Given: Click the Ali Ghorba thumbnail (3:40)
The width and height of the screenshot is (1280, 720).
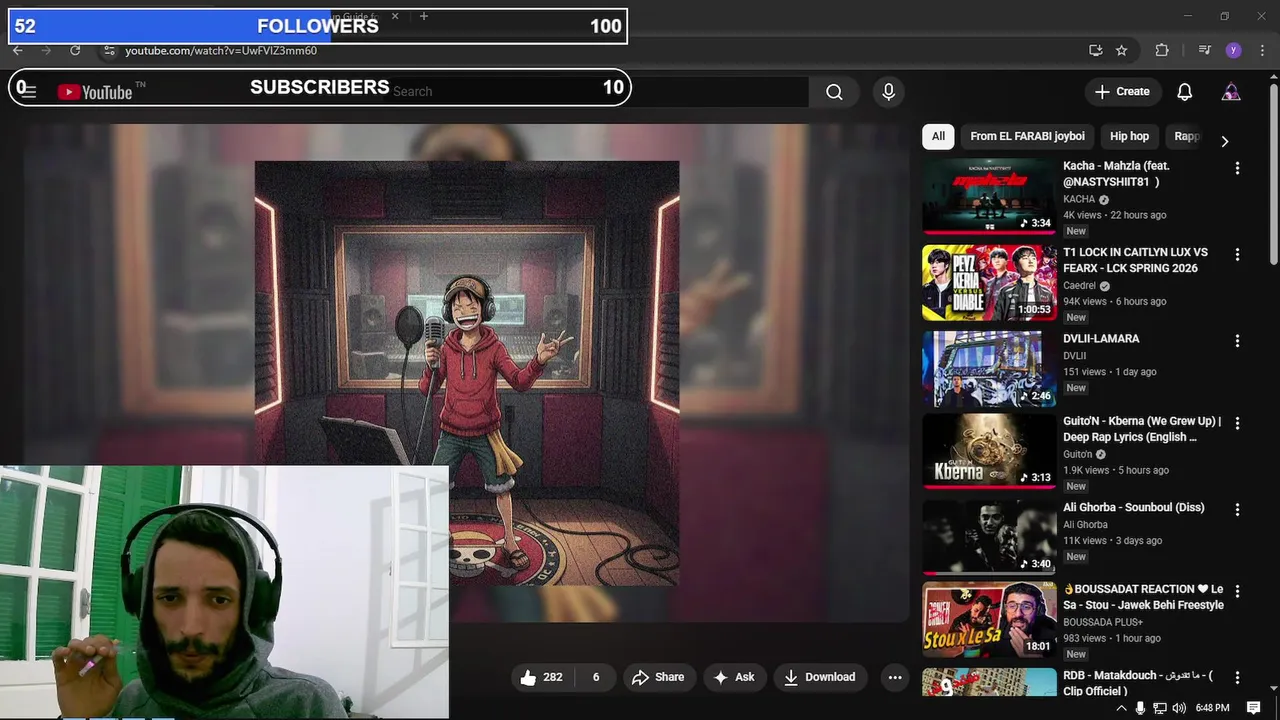Looking at the screenshot, I should (989, 537).
